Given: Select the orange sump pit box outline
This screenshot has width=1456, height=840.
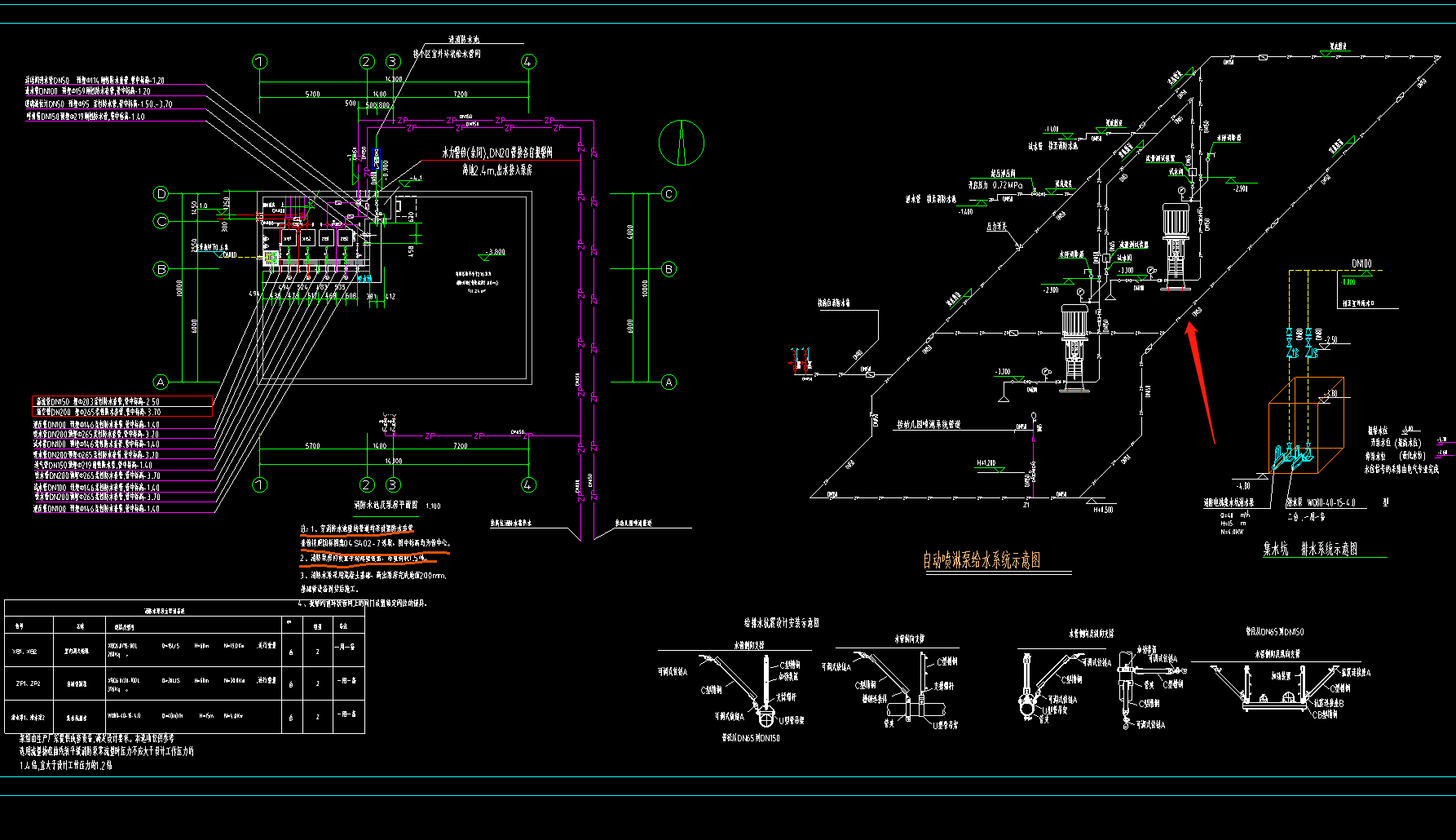Looking at the screenshot, I should (x=1306, y=426).
